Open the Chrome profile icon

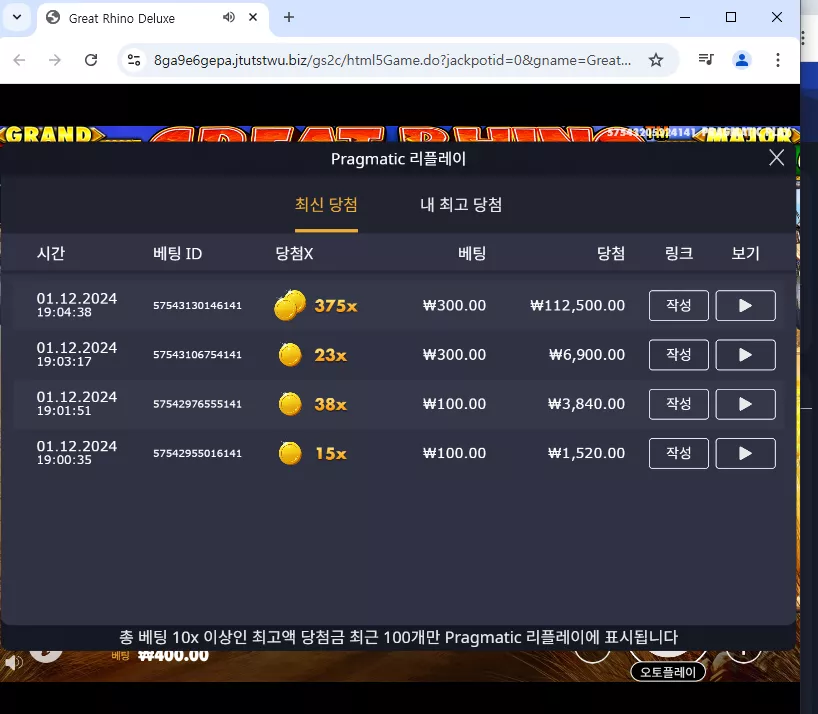tap(741, 60)
